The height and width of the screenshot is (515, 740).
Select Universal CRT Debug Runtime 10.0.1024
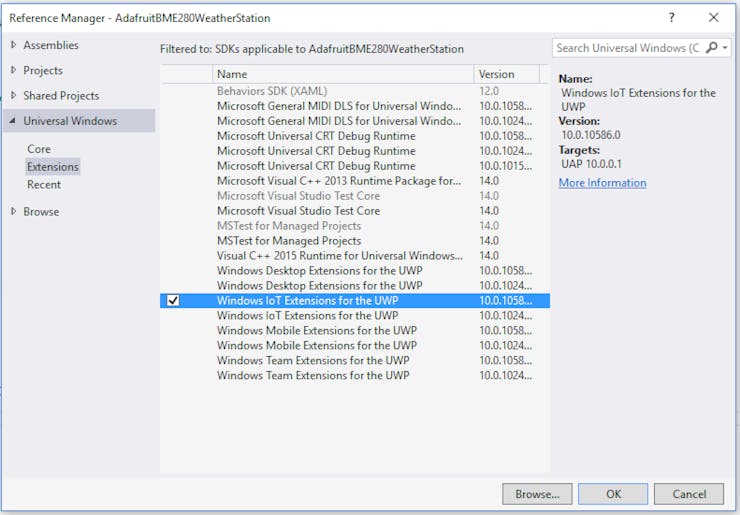pyautogui.click(x=355, y=151)
